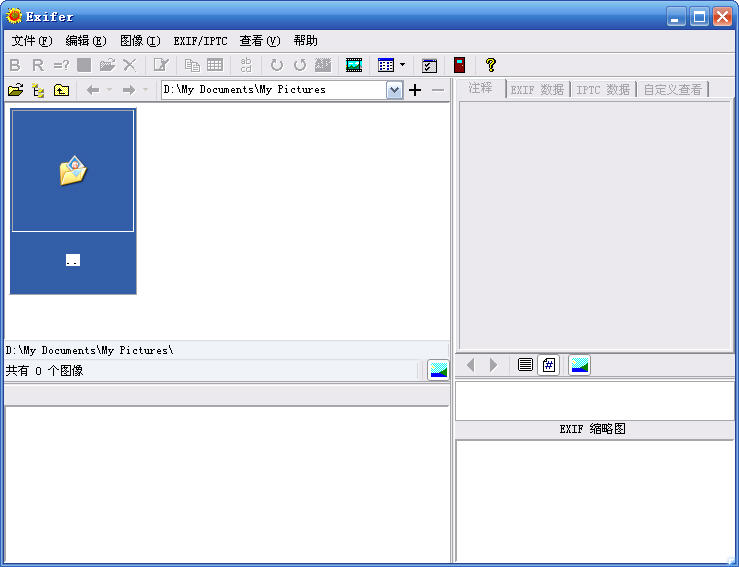Open the 文件(F) menu
Screen dimensions: 739x567
32,41
